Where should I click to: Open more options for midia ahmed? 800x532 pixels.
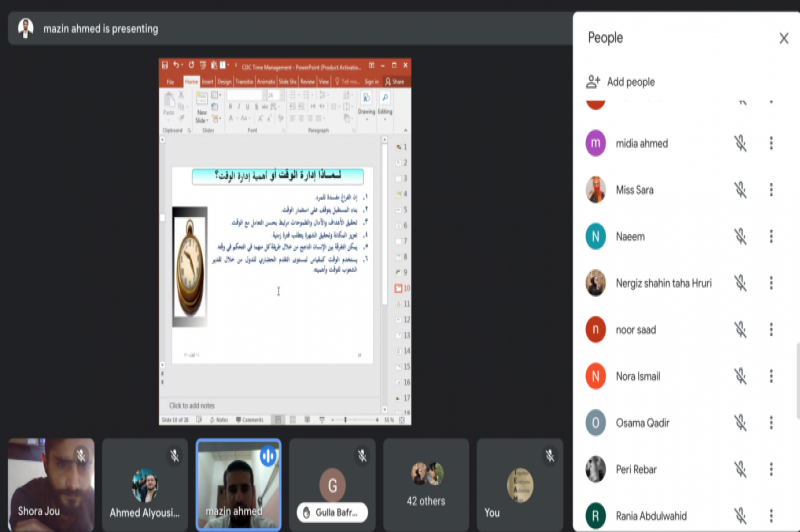tap(771, 143)
